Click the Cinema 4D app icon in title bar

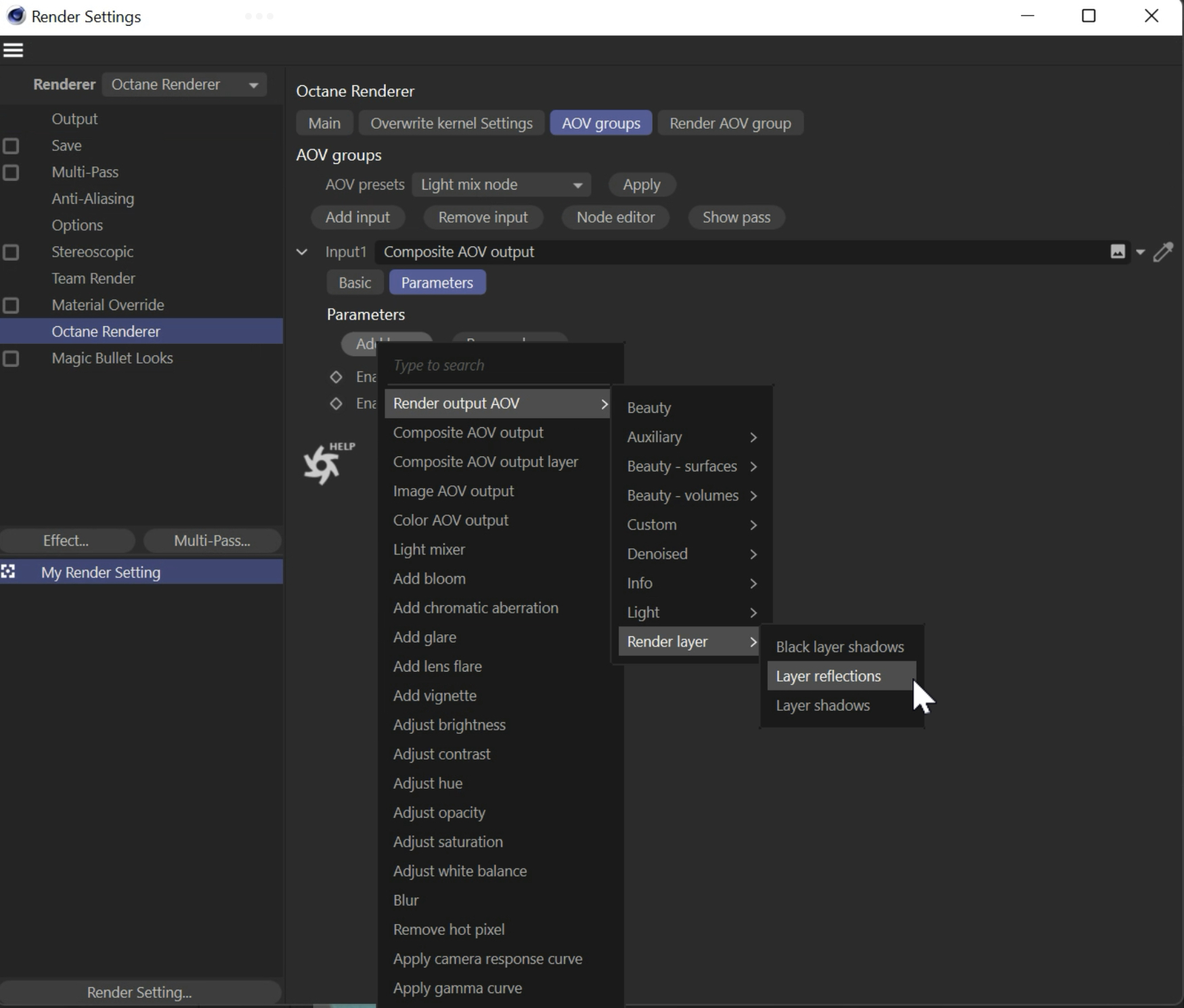click(16, 16)
